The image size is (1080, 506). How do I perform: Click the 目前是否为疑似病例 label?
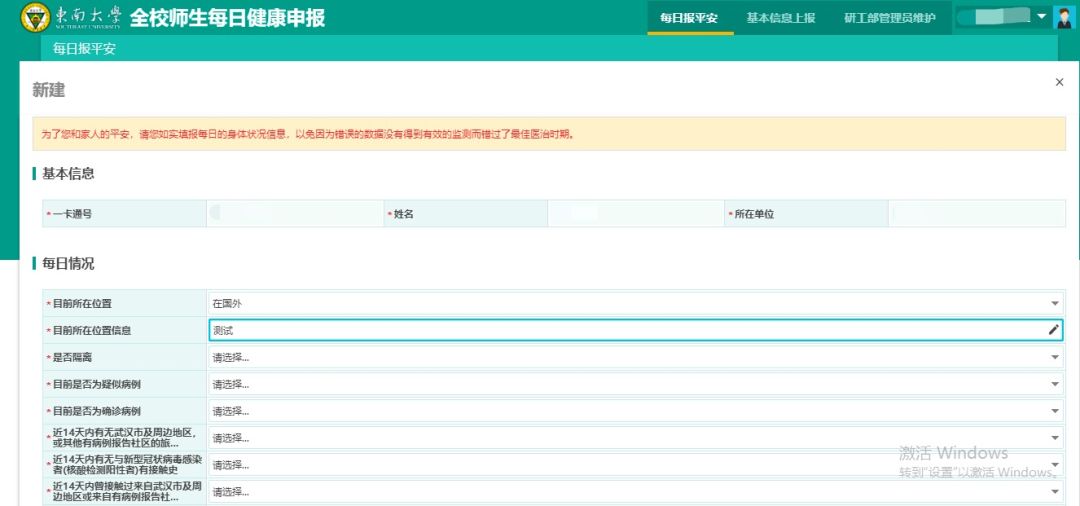96,383
